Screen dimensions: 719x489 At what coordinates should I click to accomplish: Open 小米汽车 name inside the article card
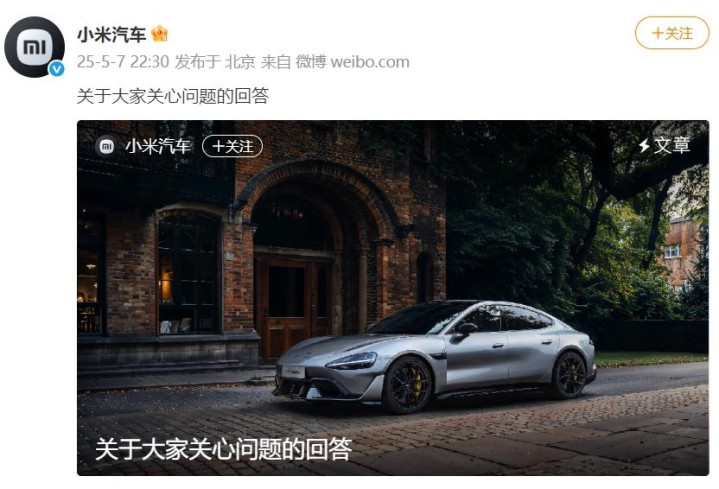158,146
